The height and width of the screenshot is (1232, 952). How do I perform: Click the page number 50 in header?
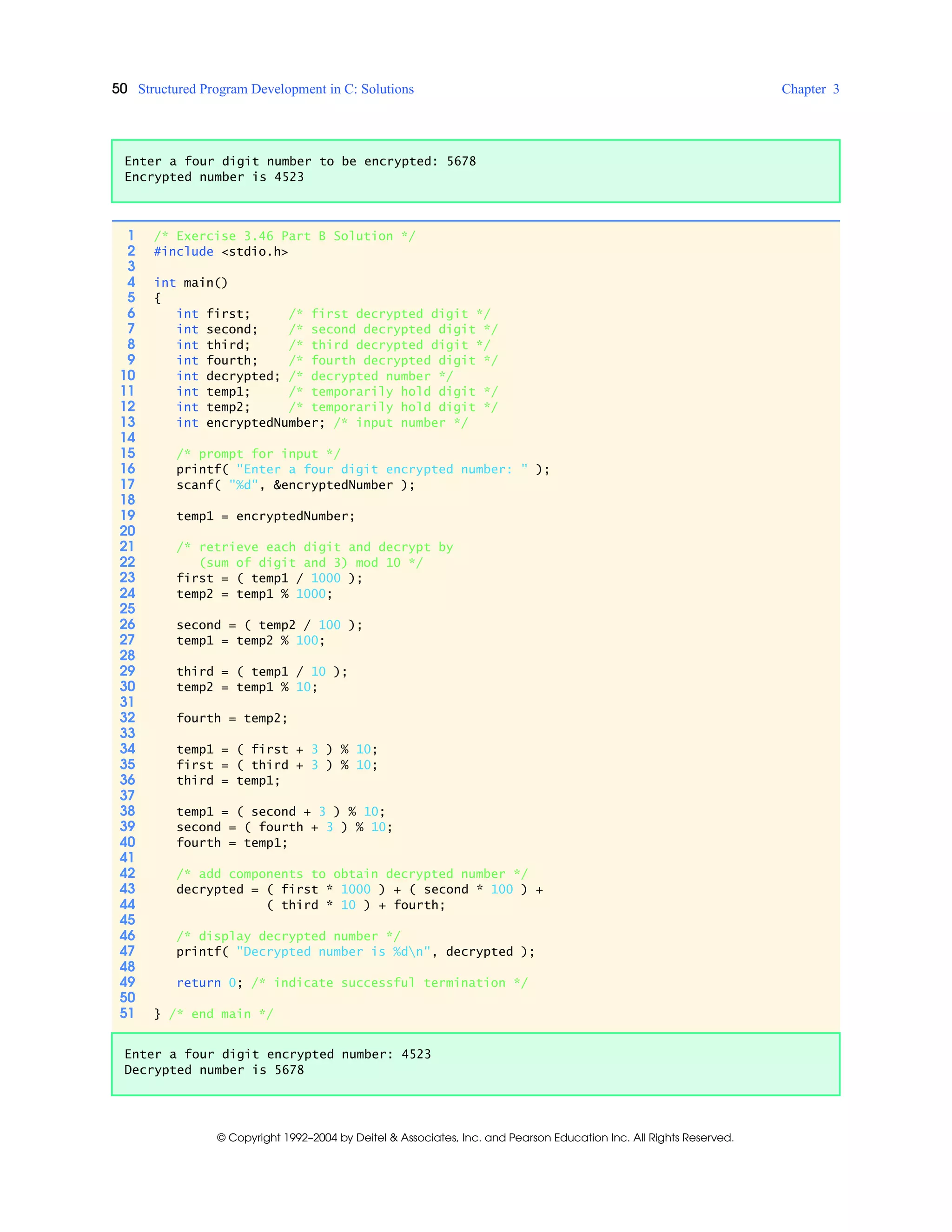[119, 88]
